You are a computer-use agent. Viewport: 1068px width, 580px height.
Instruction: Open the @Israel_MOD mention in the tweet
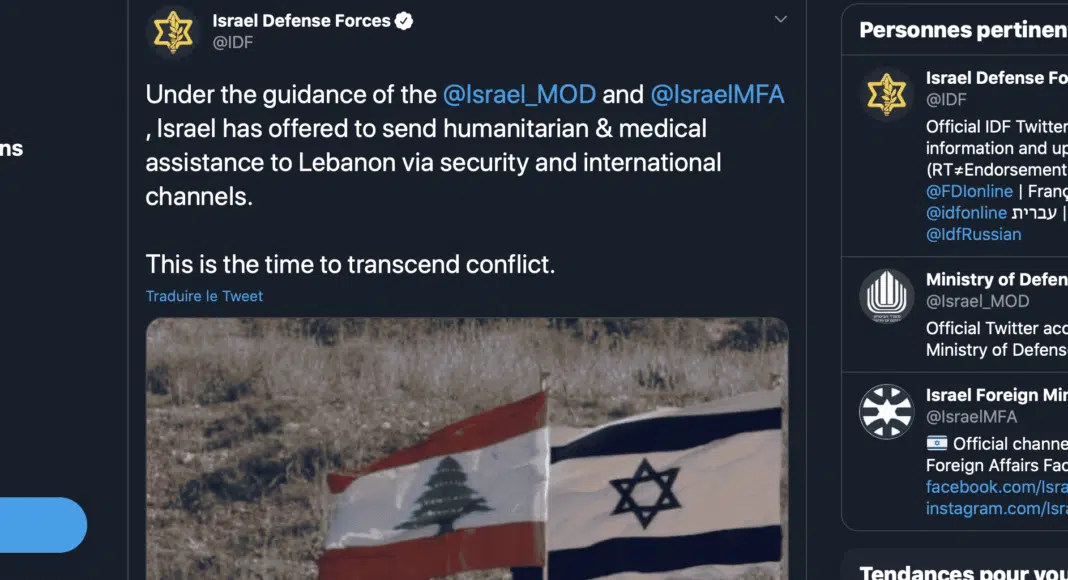pyautogui.click(x=519, y=95)
